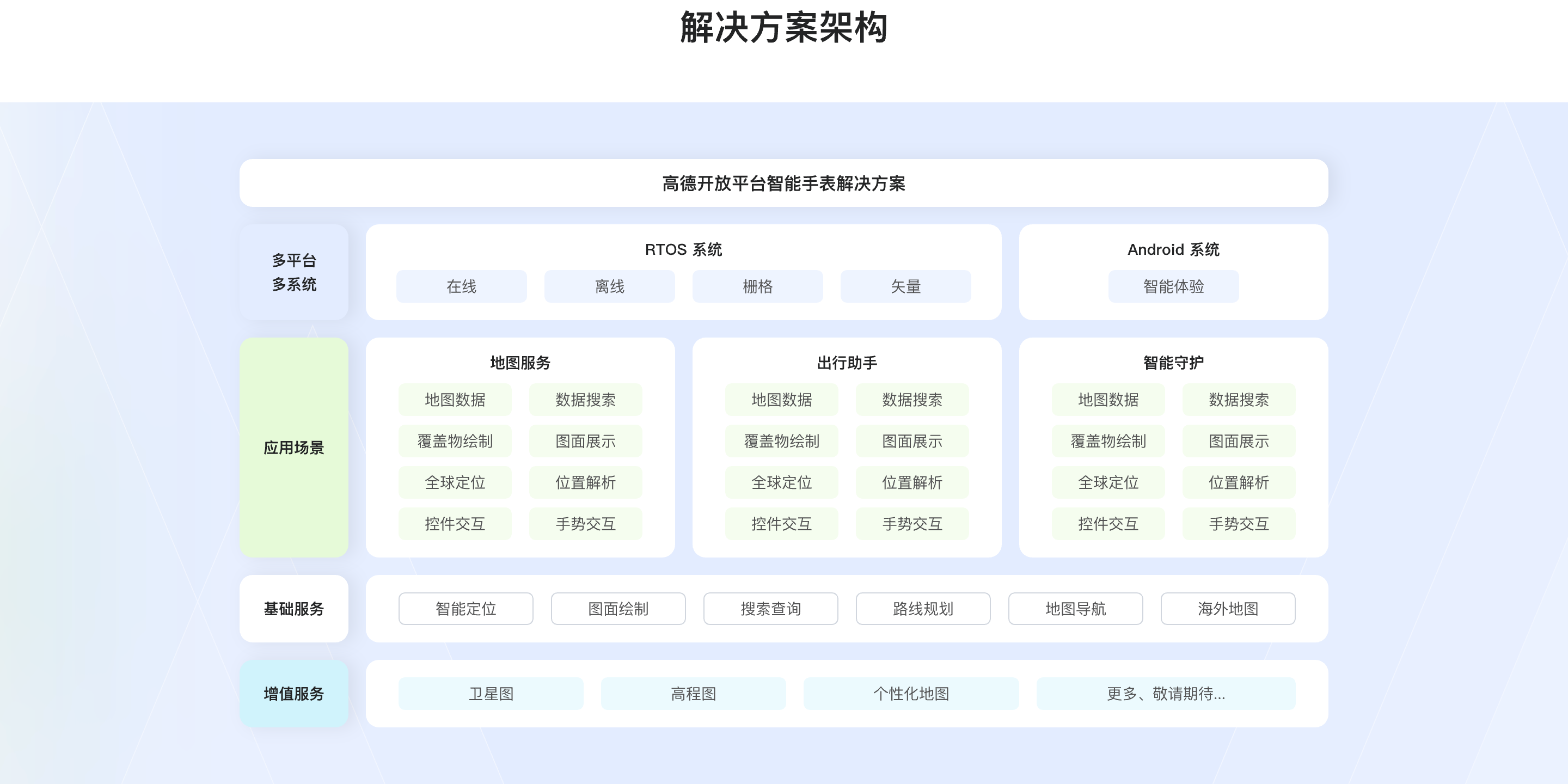Click the 地图导航 button
This screenshot has height=784, width=1568.
tap(1076, 609)
